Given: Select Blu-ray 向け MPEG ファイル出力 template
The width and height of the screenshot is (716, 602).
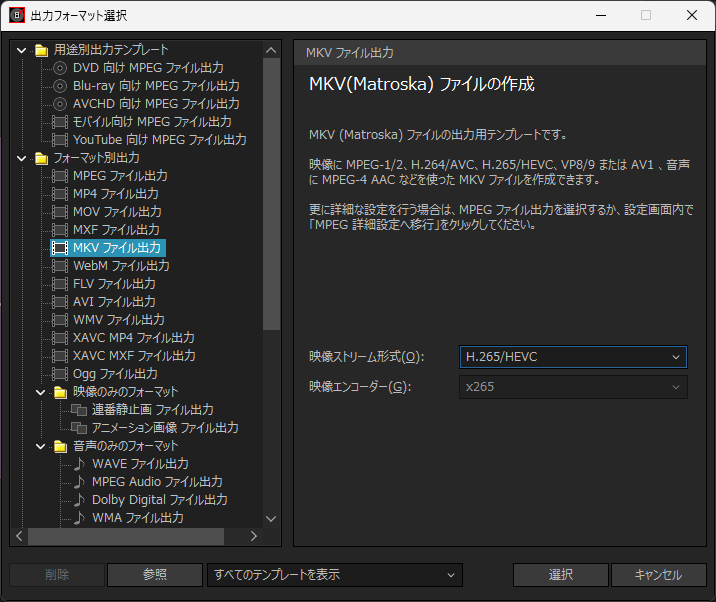Looking at the screenshot, I should [x=156, y=86].
